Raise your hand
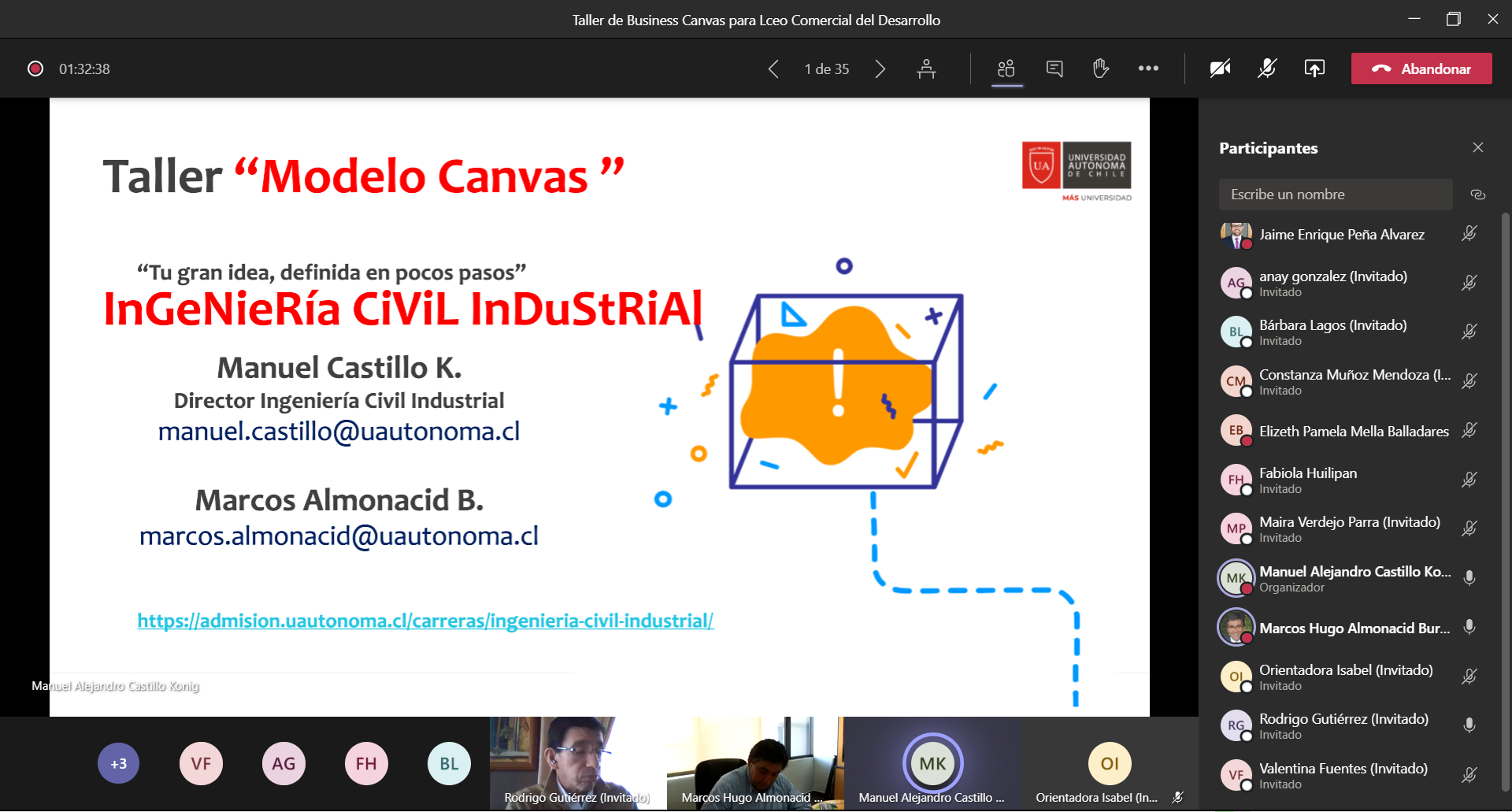Image resolution: width=1512 pixels, height=812 pixels. pos(1101,69)
